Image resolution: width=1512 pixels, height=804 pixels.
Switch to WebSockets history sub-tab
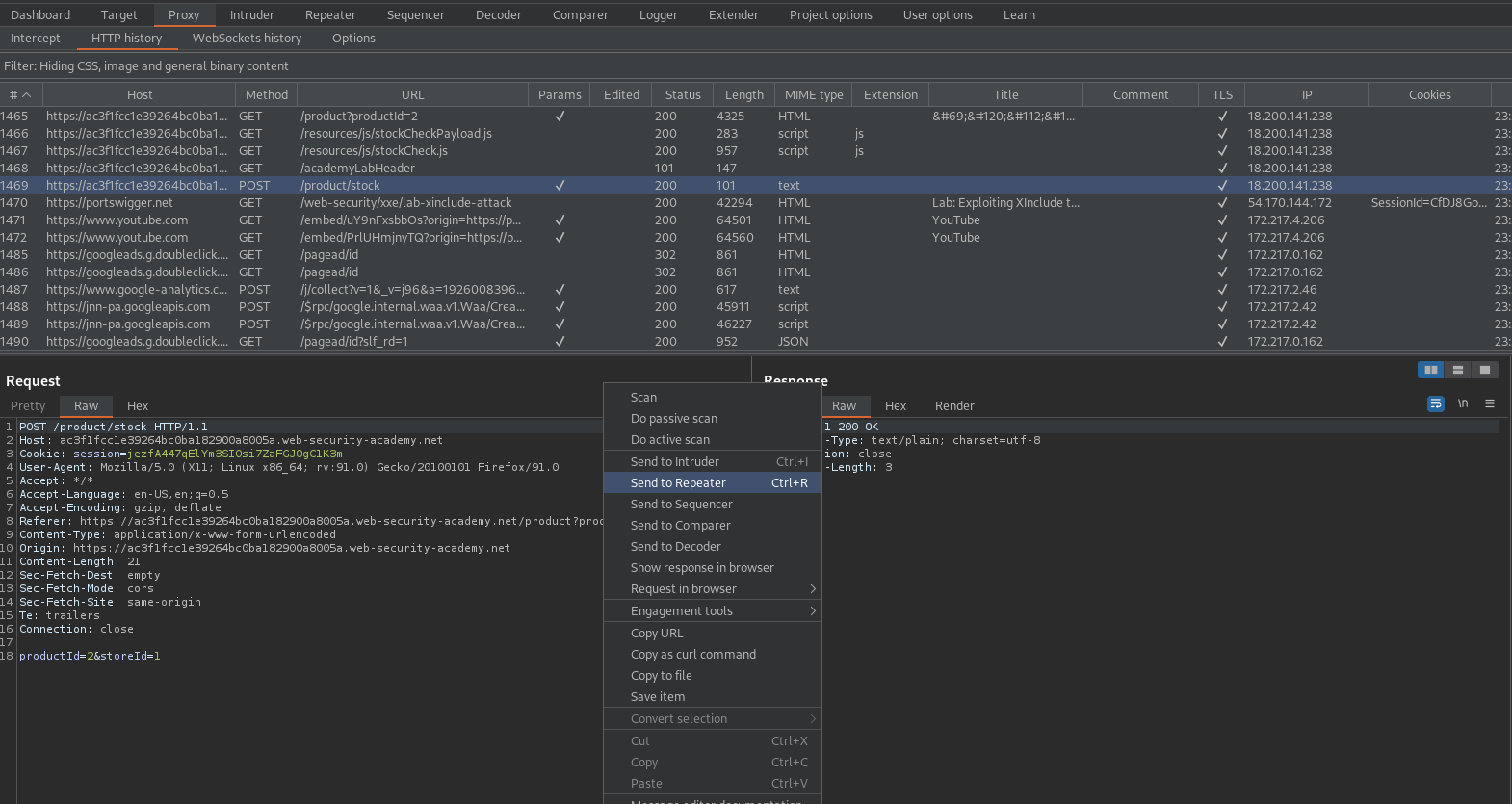[x=247, y=38]
